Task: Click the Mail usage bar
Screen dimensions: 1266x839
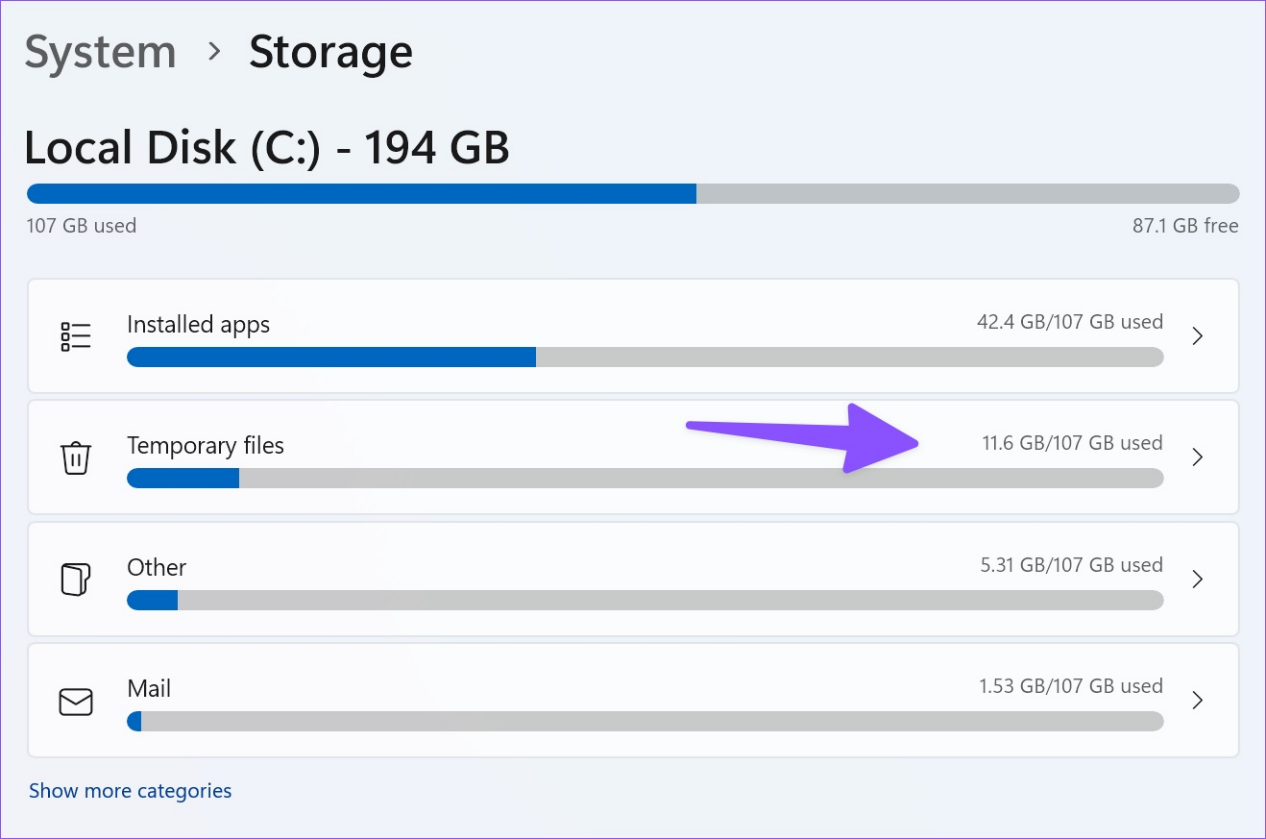Action: [x=645, y=721]
